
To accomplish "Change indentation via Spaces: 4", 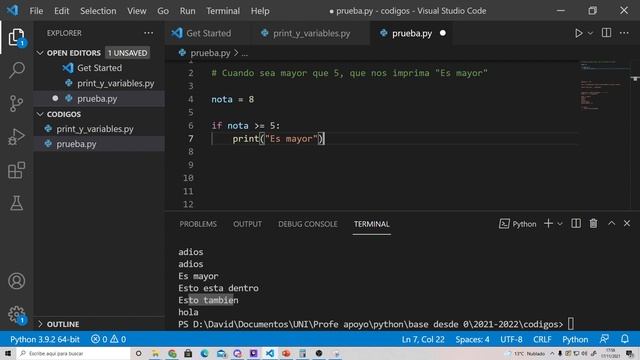I will pyautogui.click(x=472, y=339).
